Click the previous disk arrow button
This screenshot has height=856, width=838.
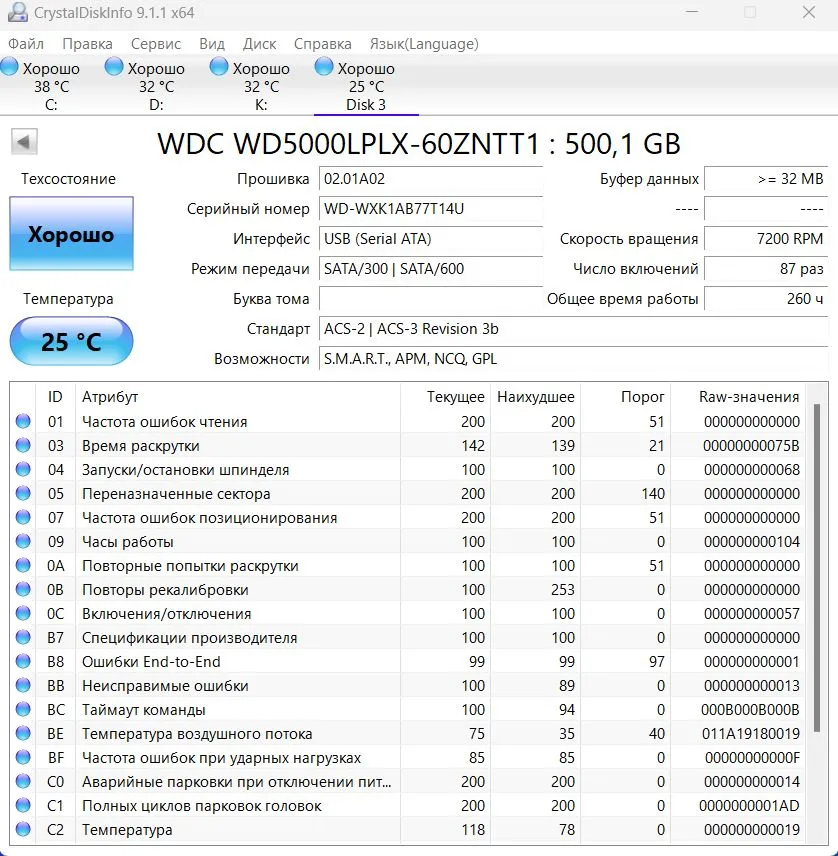[24, 142]
